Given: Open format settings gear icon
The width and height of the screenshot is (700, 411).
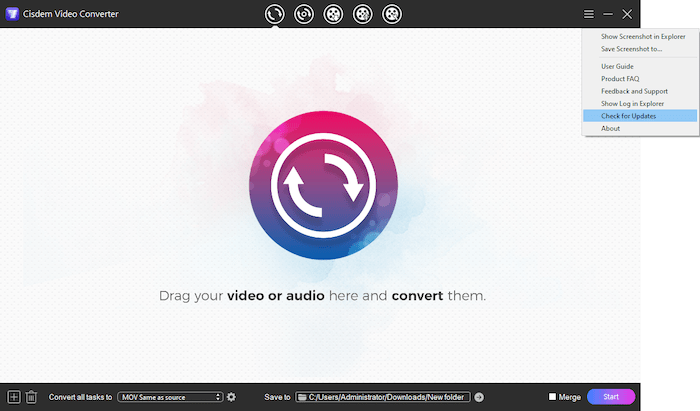Looking at the screenshot, I should tap(231, 397).
